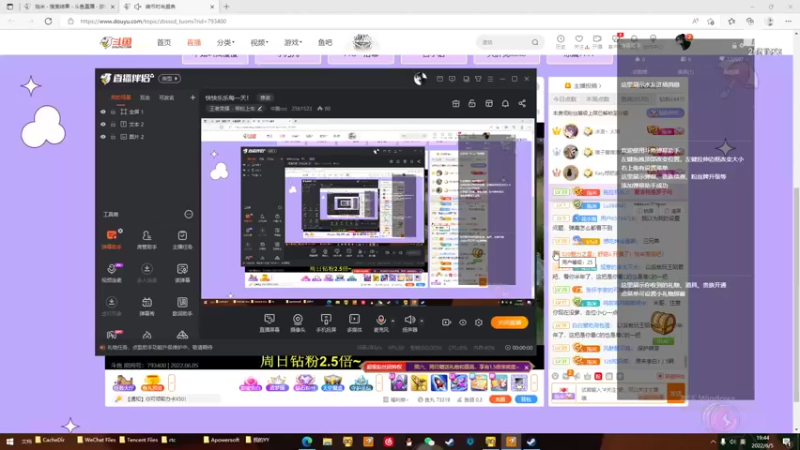800x450 pixels.
Task: Toggle lock on 文本 2 layer
Action: coord(113,124)
